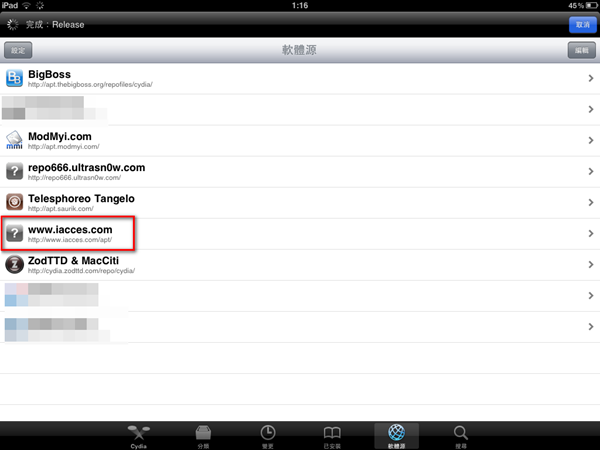Expand BigBoss source chevron
Screen dimensions: 600x450
pos(591,78)
